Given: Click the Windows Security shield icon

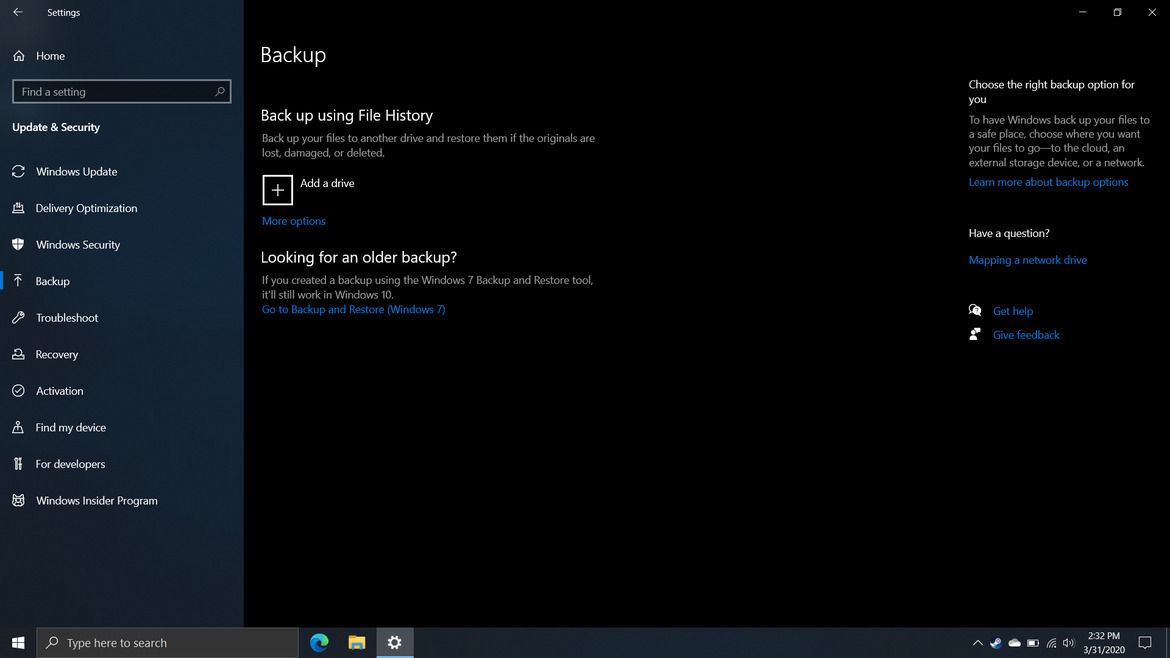Looking at the screenshot, I should click(19, 245).
